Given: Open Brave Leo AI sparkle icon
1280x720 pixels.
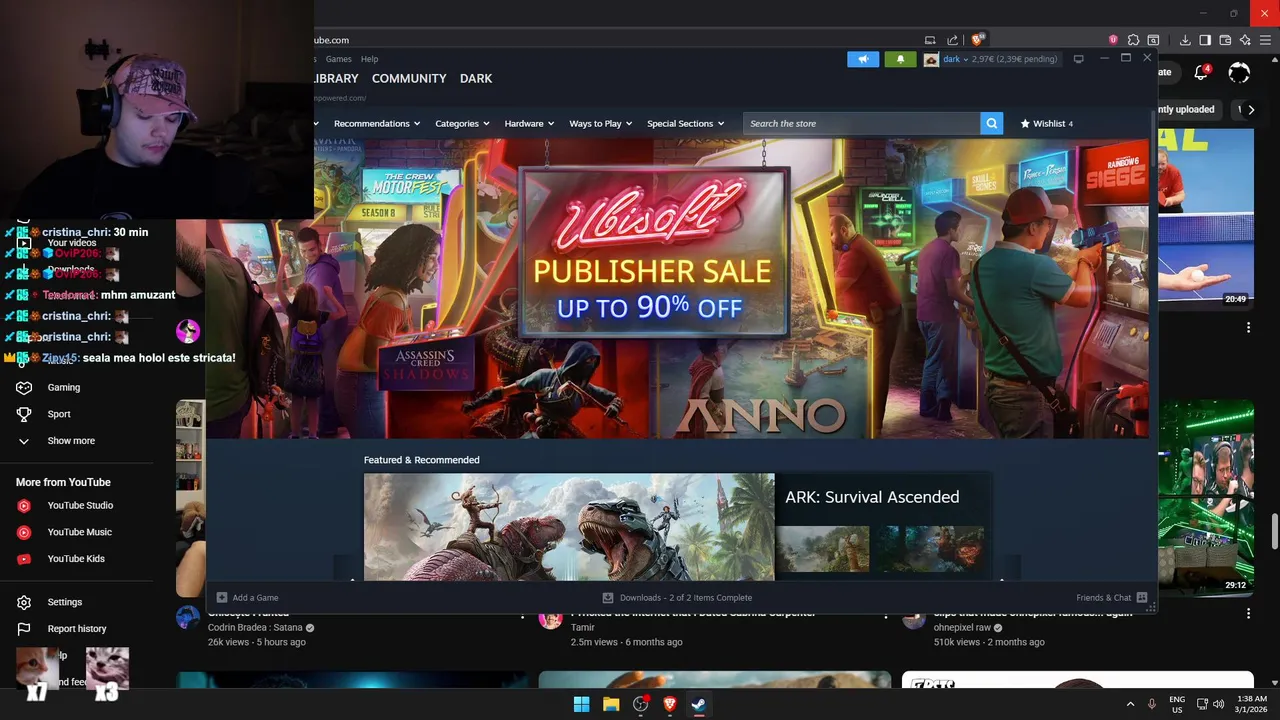Looking at the screenshot, I should [1245, 40].
